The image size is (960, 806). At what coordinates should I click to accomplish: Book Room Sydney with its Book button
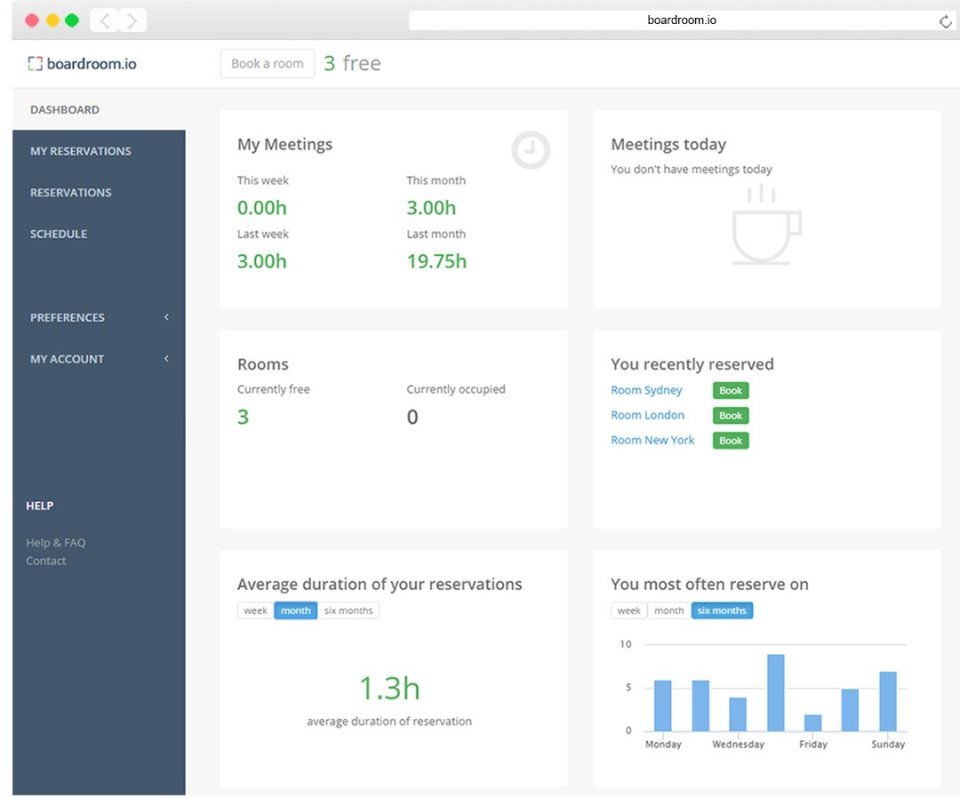730,390
